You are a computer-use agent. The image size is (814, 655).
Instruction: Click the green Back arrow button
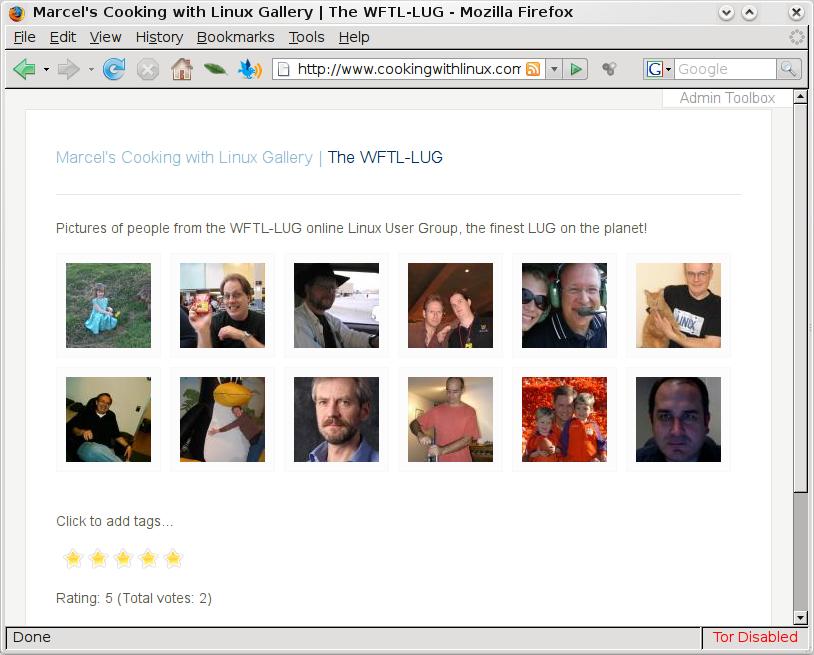(24, 69)
